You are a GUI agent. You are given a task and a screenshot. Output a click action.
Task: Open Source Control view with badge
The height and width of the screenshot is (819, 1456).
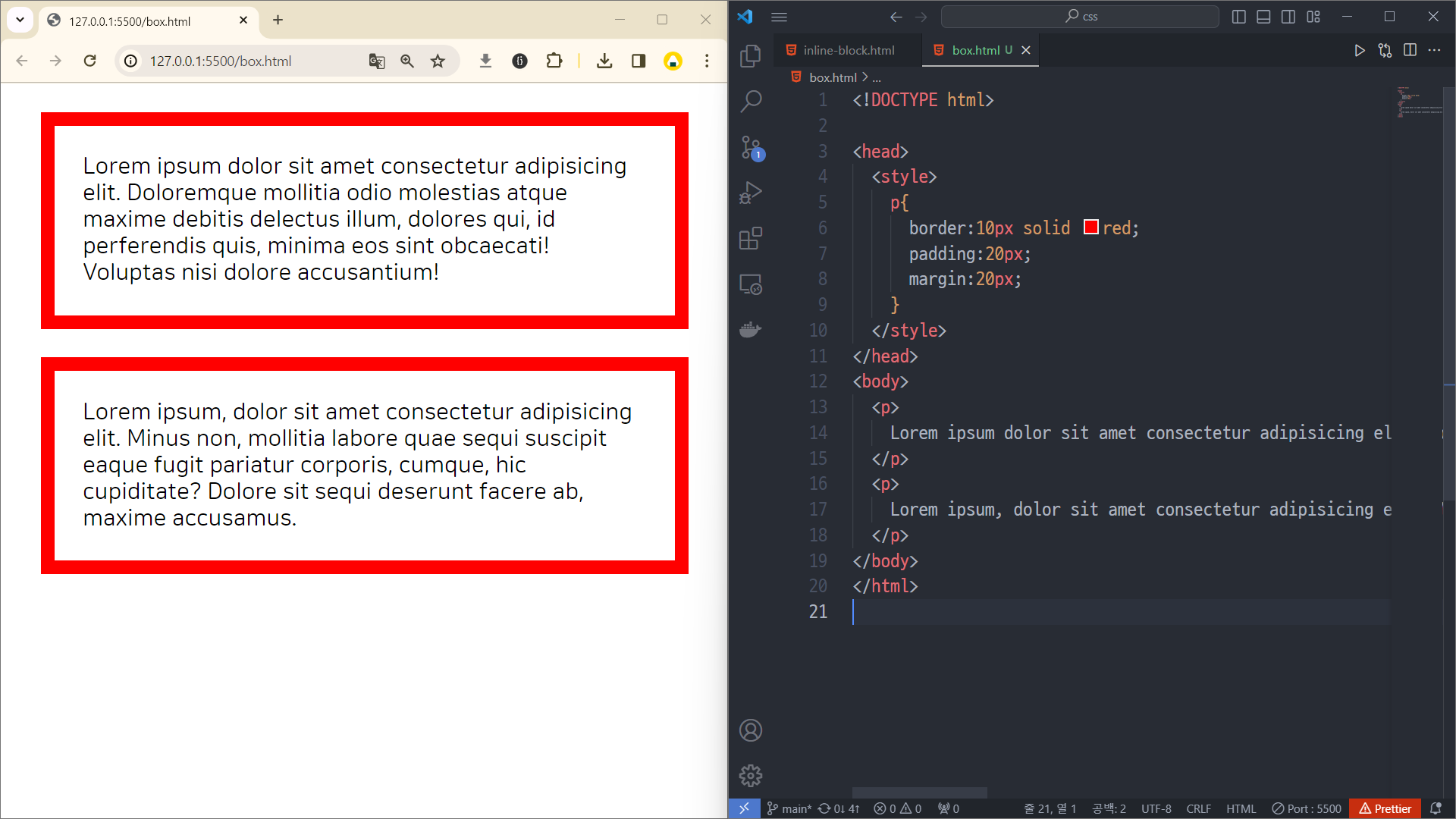point(750,147)
